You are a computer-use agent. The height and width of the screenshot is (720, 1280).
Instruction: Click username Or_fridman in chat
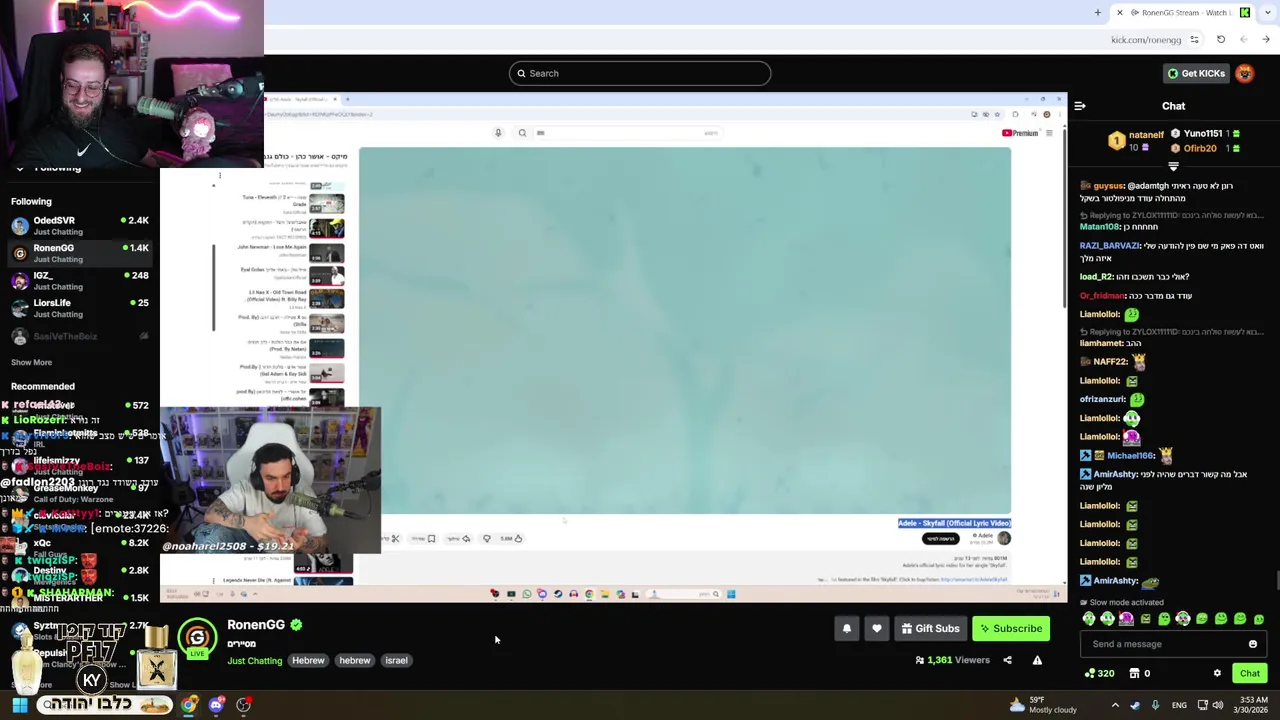pos(1102,296)
